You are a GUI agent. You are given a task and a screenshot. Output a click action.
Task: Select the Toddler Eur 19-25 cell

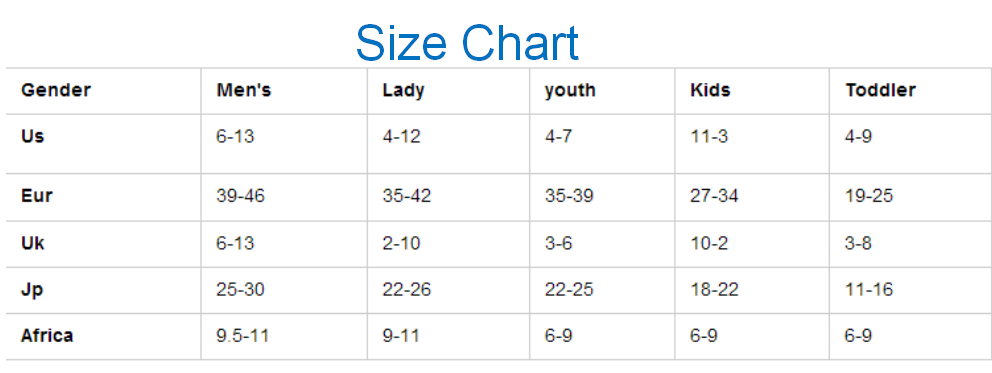point(910,197)
